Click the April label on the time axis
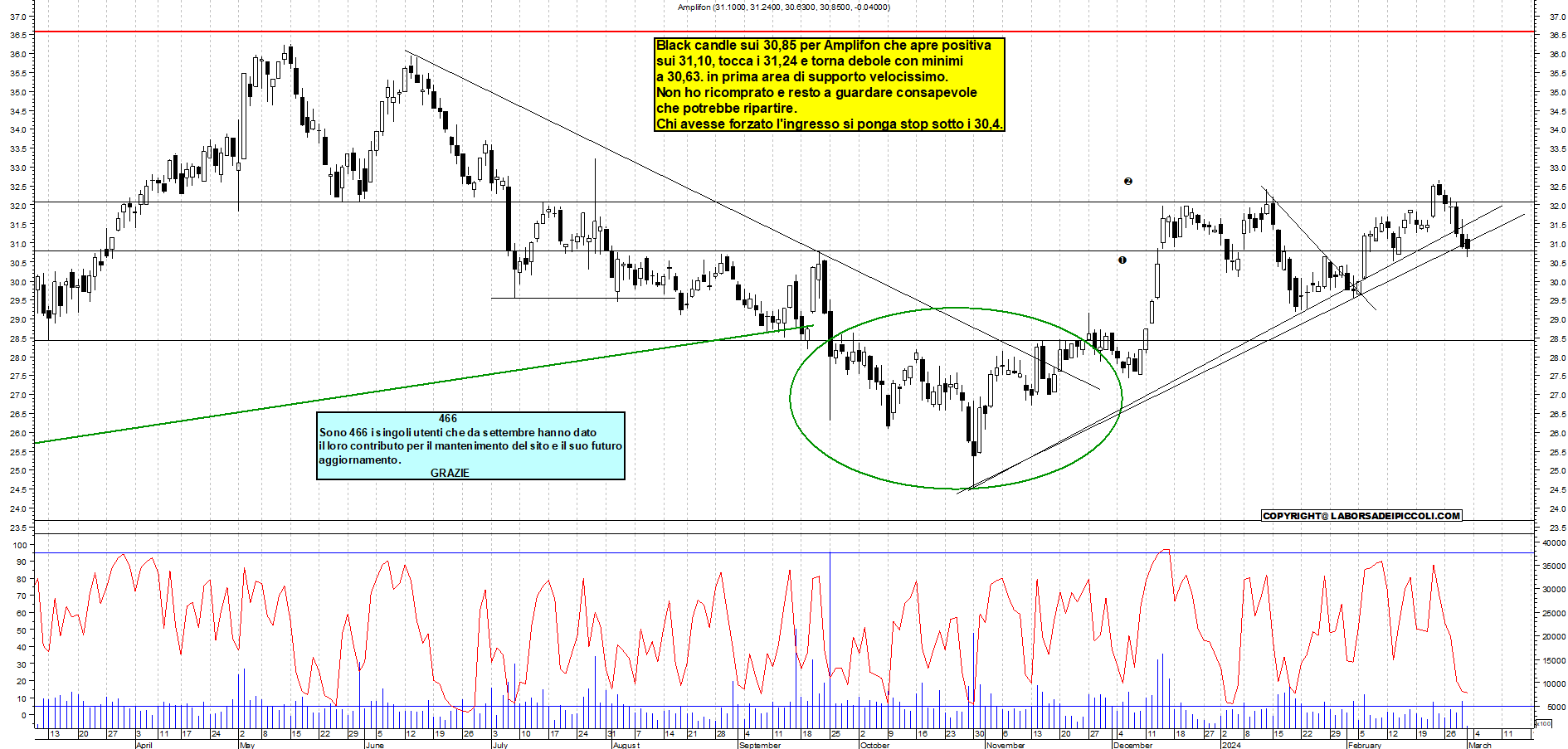The width and height of the screenshot is (1568, 749). (x=144, y=745)
